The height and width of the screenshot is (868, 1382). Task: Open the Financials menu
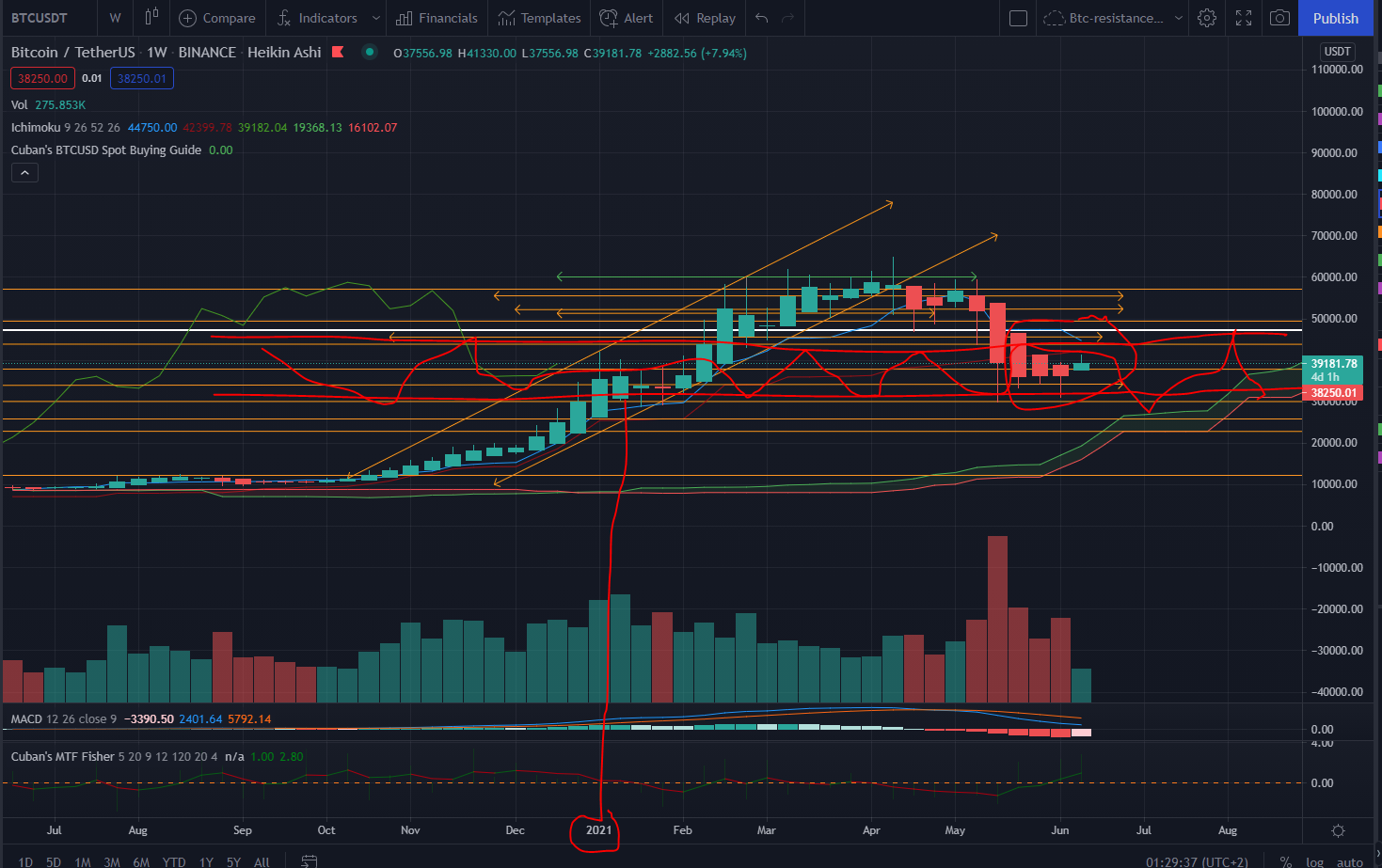pyautogui.click(x=437, y=18)
